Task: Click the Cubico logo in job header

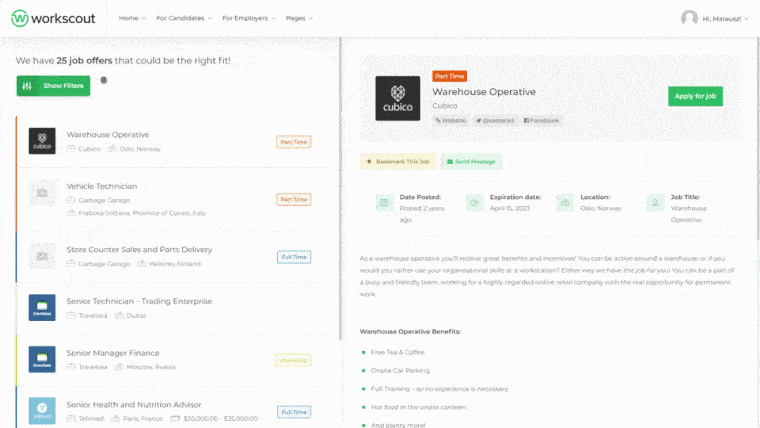Action: point(397,98)
